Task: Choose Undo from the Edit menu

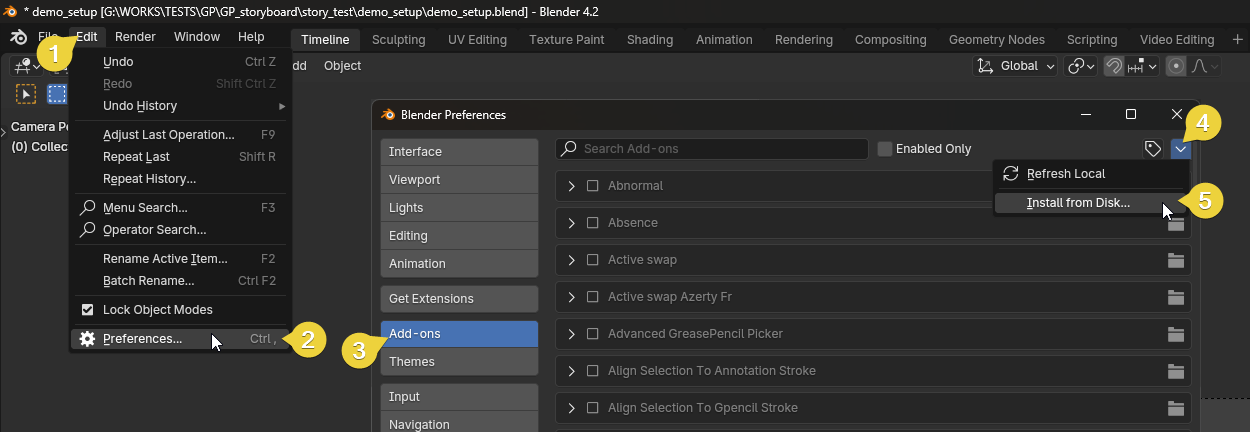Action: [x=181, y=62]
